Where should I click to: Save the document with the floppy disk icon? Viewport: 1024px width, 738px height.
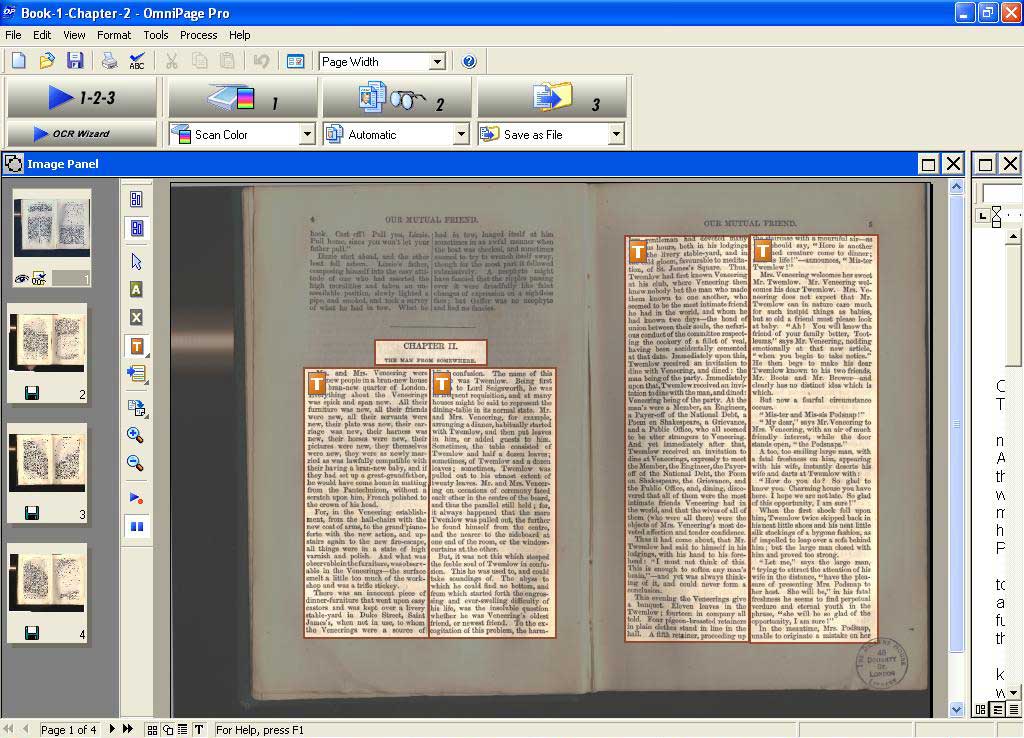74,61
